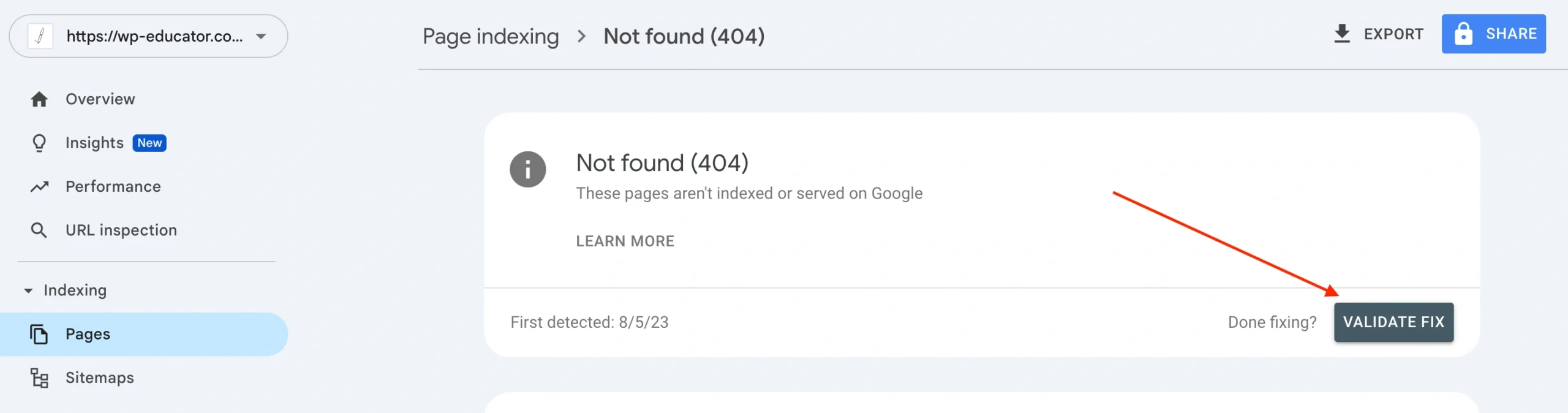Click the Performance trend-line icon
Screen dimensions: 1568x413
coord(39,186)
